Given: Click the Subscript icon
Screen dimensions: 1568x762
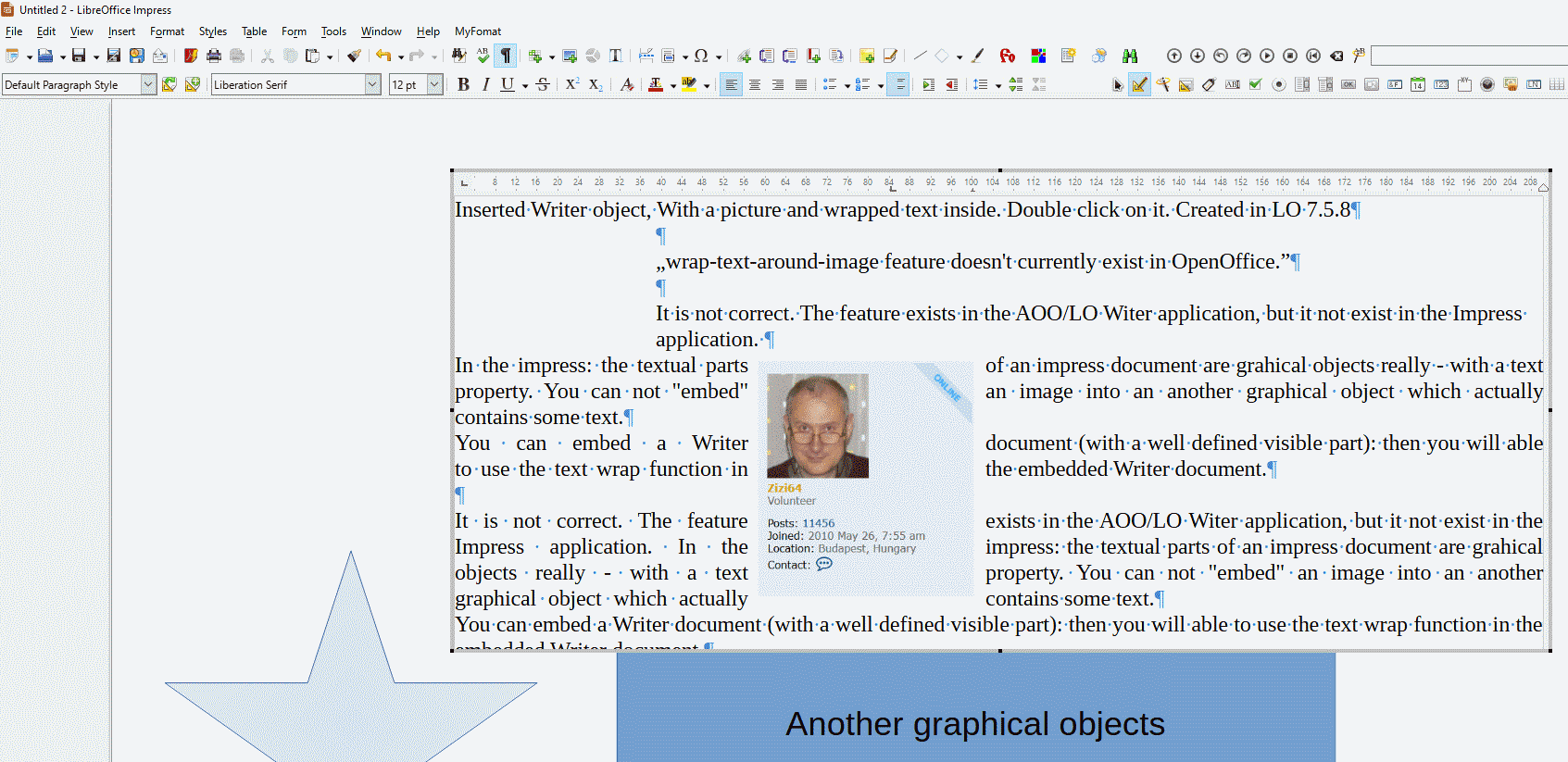Looking at the screenshot, I should (596, 84).
